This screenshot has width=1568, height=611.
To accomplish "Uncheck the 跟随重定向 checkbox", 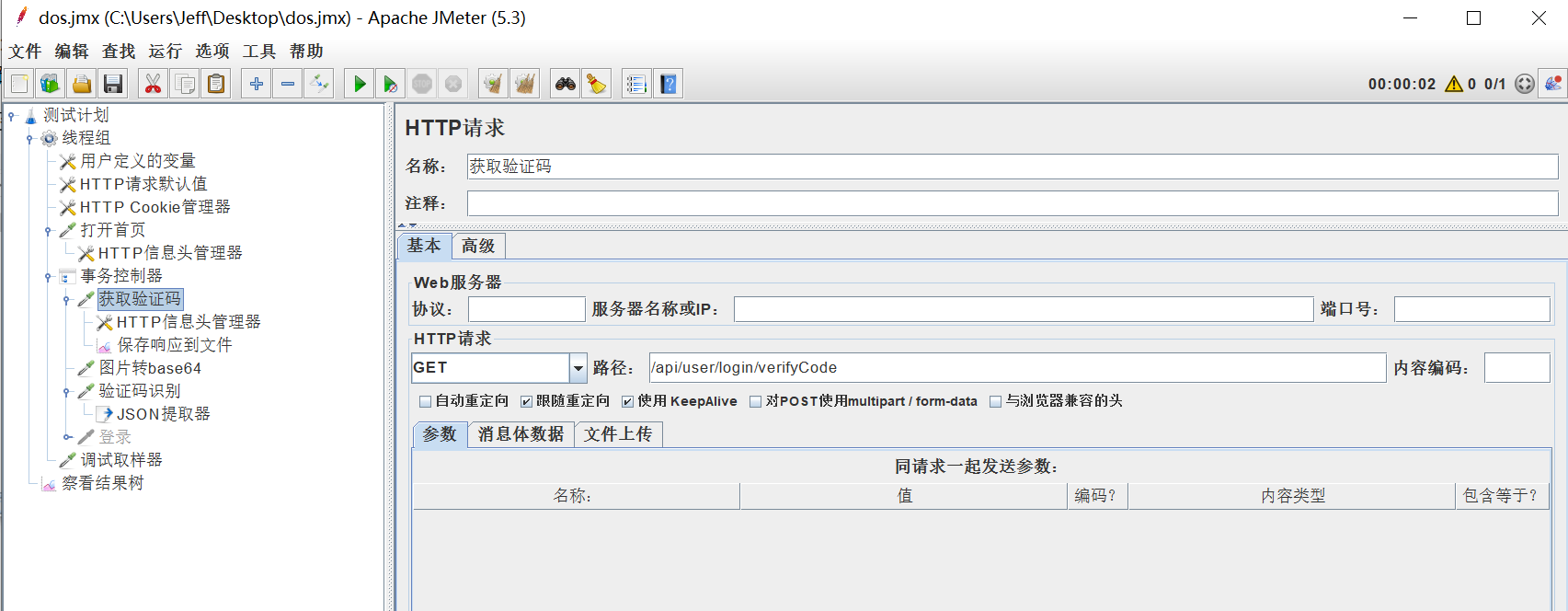I will [526, 401].
